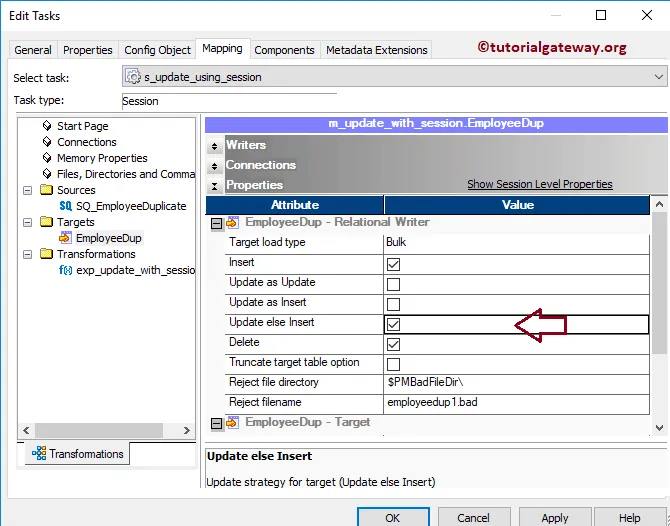
Task: Click the Sources folder icon
Action: 46,189
